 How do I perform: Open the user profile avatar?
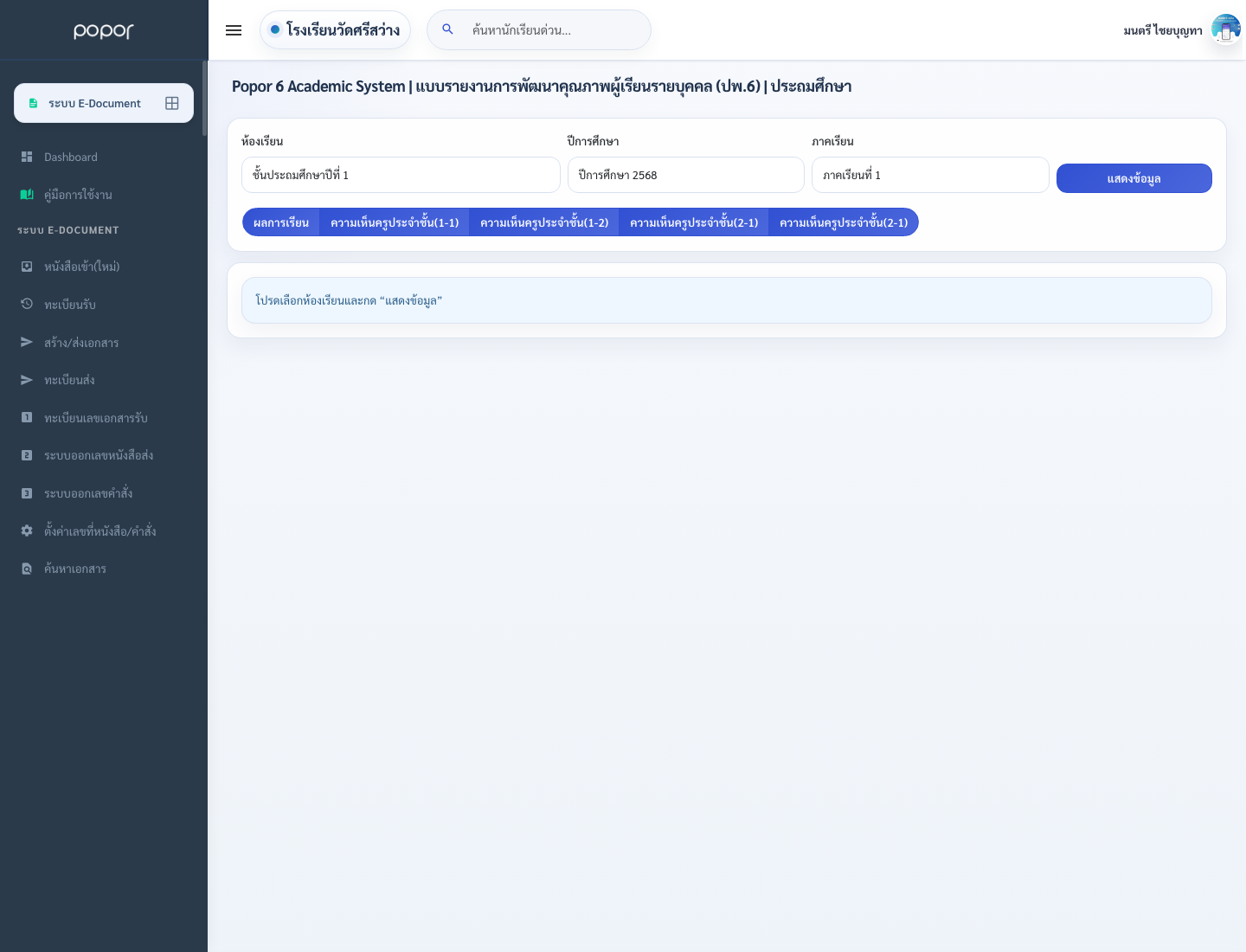pyautogui.click(x=1225, y=29)
